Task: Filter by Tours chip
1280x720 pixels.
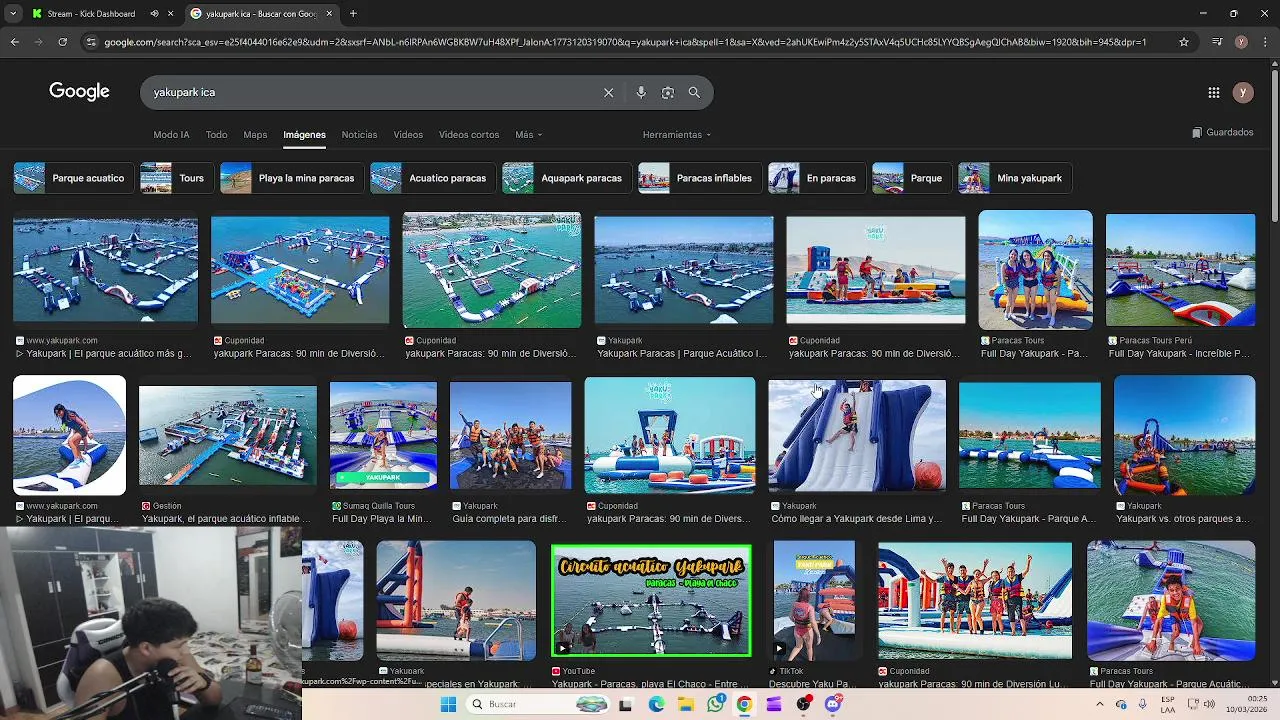Action: (176, 178)
